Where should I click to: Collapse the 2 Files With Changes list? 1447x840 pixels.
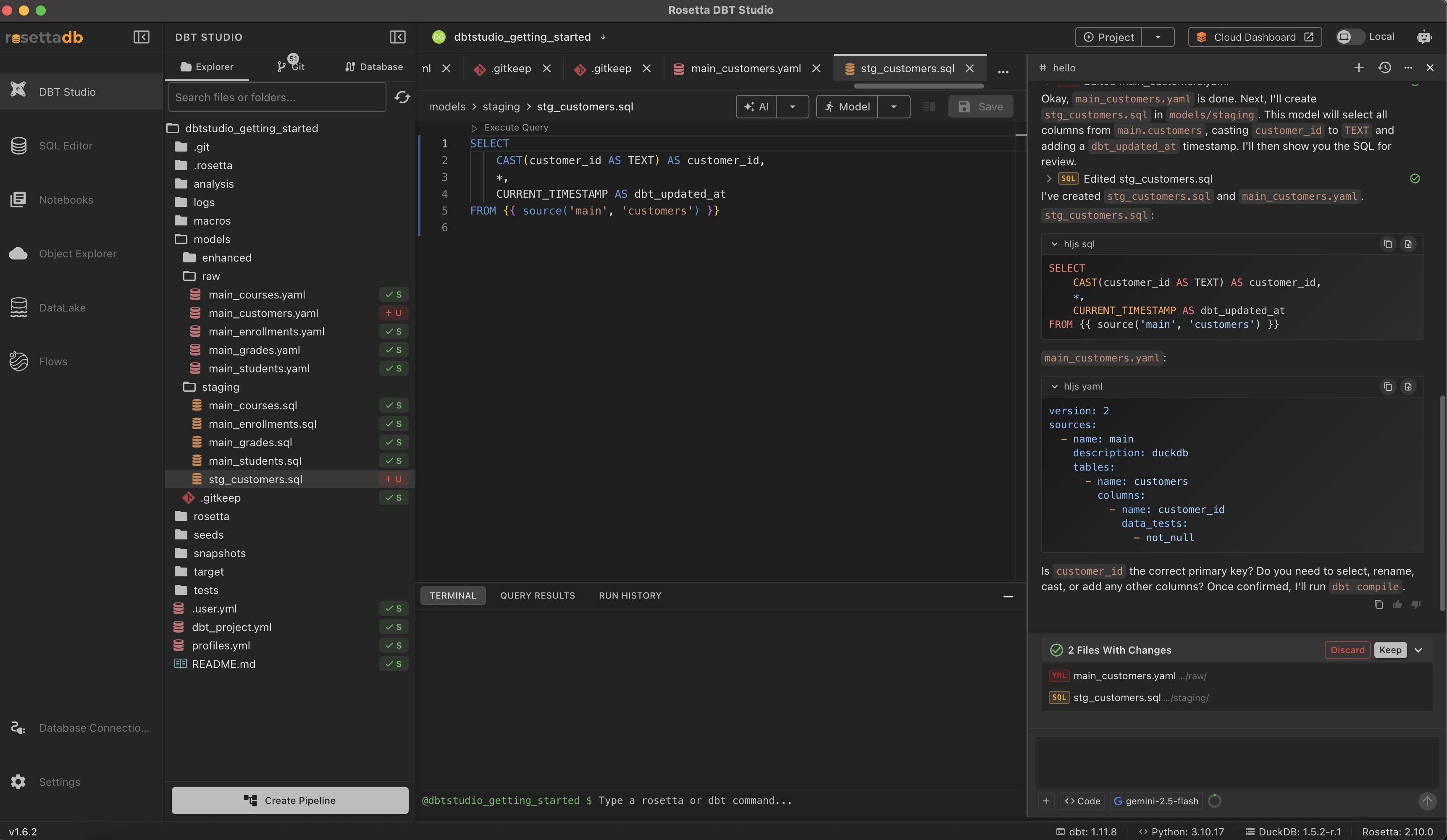(x=1418, y=650)
